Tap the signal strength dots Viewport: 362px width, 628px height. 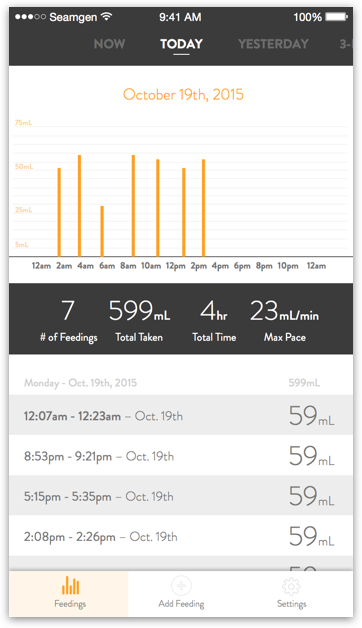[x=30, y=17]
